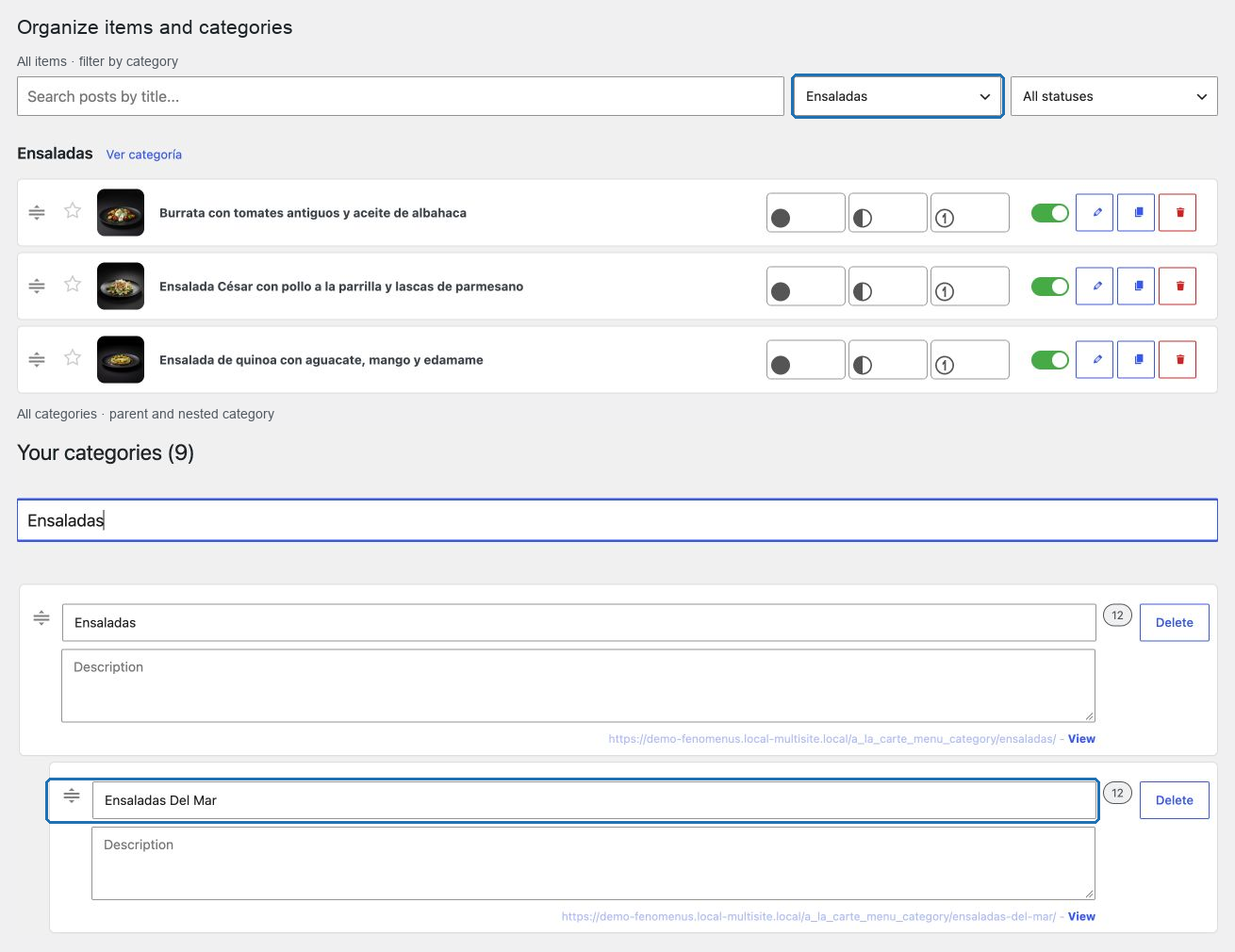
Task: Duplicate the Ensalada de quinoa item
Action: coord(1136,360)
